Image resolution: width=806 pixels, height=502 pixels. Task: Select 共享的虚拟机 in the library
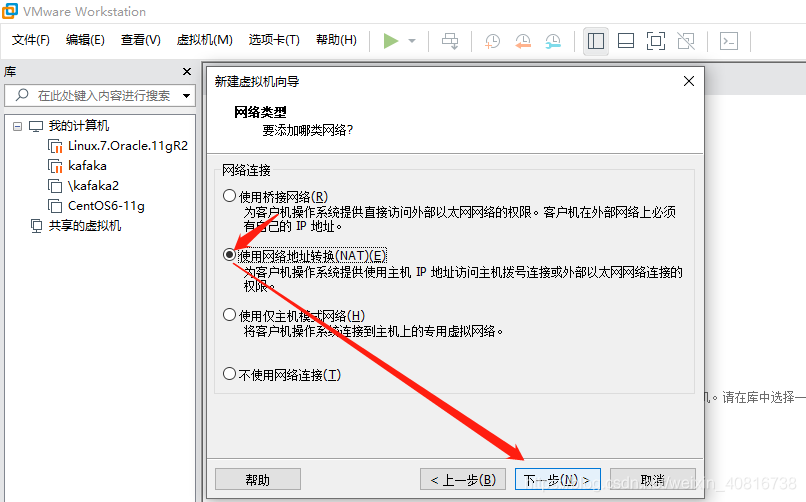pyautogui.click(x=85, y=226)
